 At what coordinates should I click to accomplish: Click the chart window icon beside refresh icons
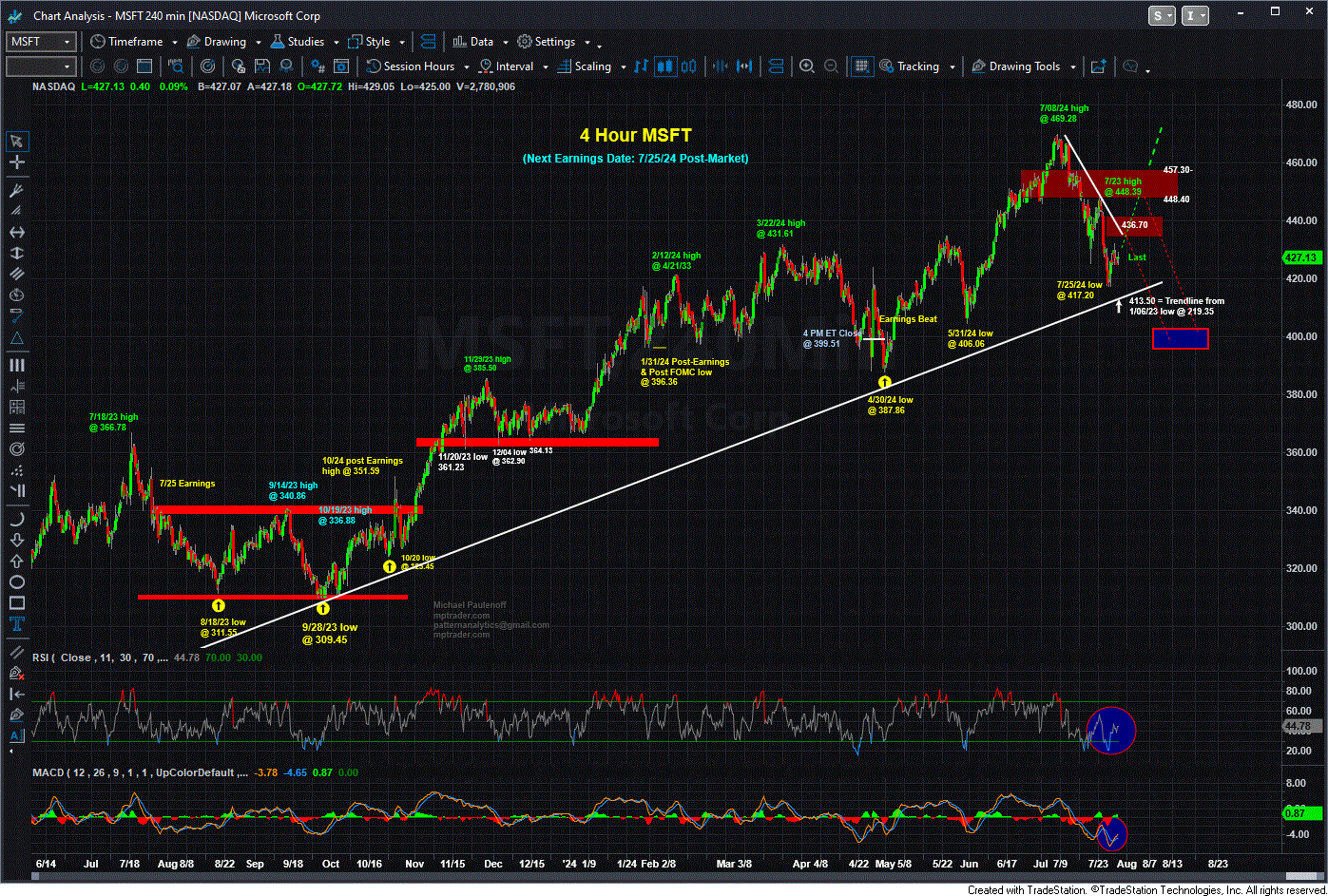pos(144,67)
